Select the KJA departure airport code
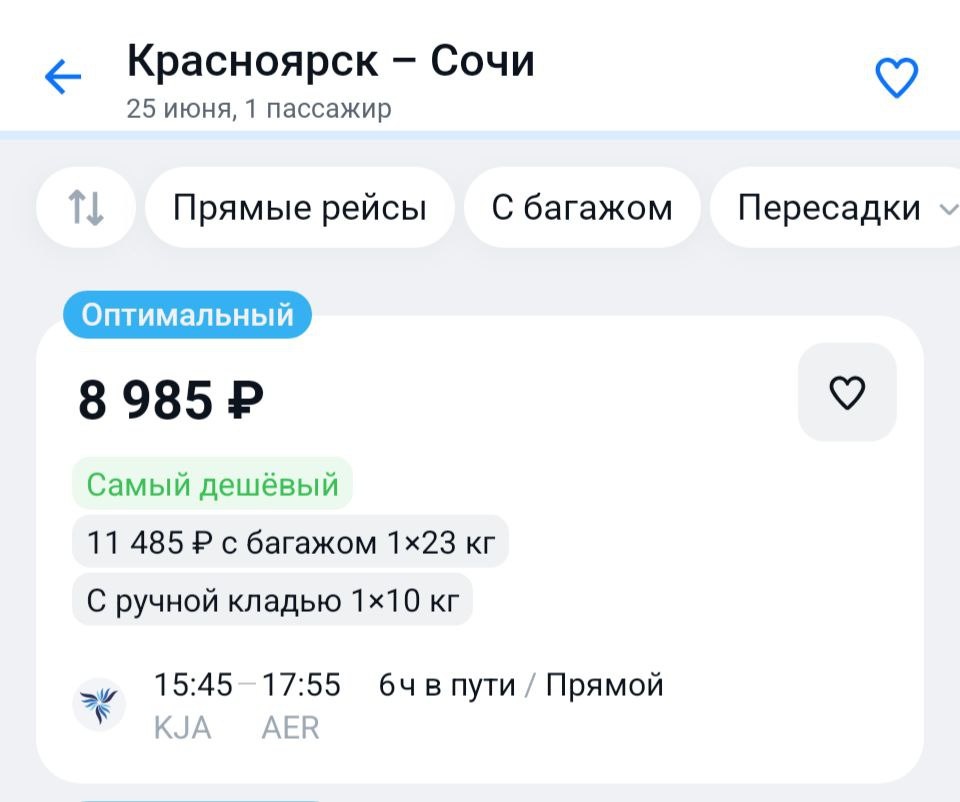Image resolution: width=960 pixels, height=802 pixels. click(182, 728)
